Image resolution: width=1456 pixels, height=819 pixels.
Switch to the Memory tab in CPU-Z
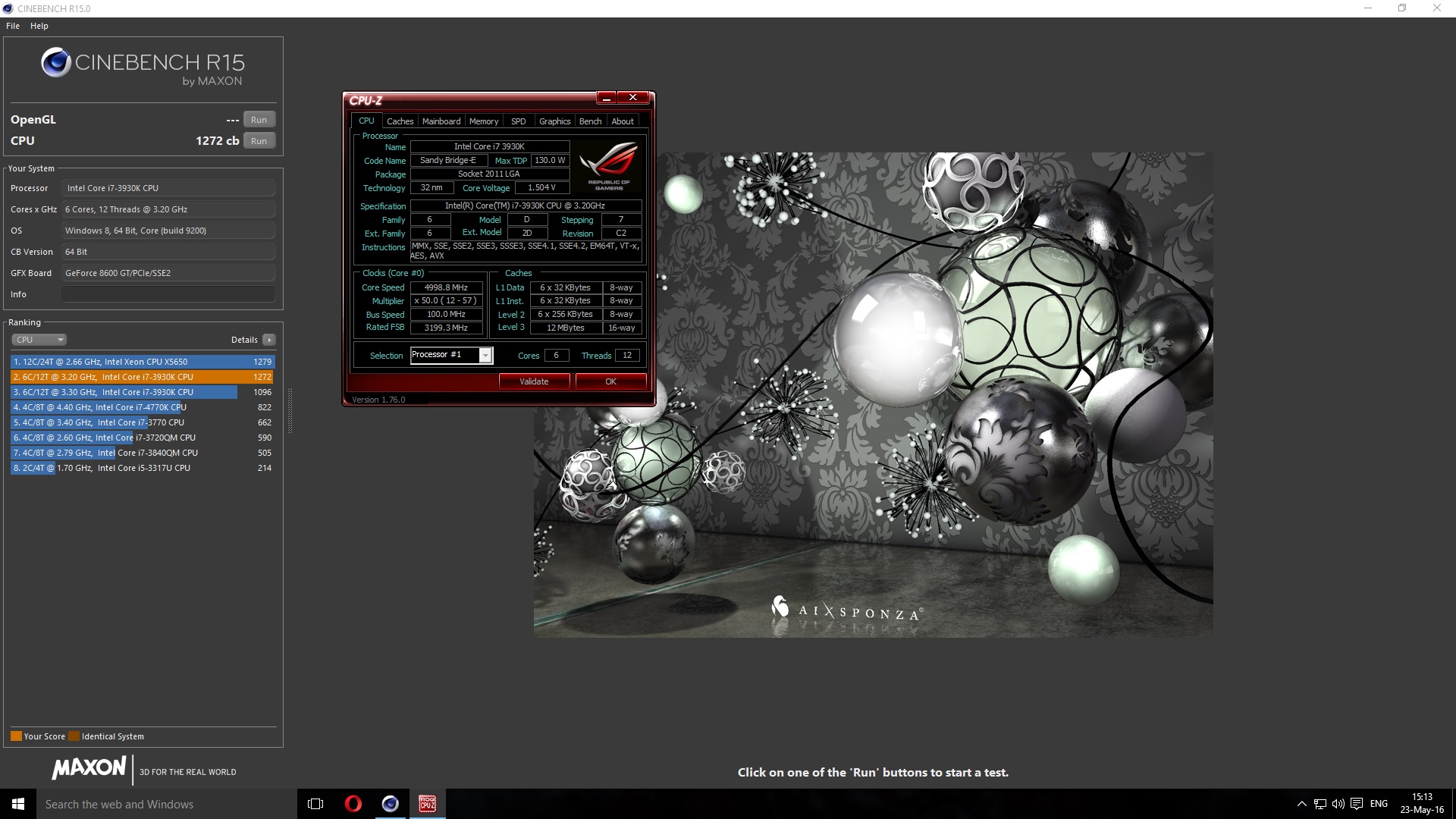pyautogui.click(x=483, y=121)
